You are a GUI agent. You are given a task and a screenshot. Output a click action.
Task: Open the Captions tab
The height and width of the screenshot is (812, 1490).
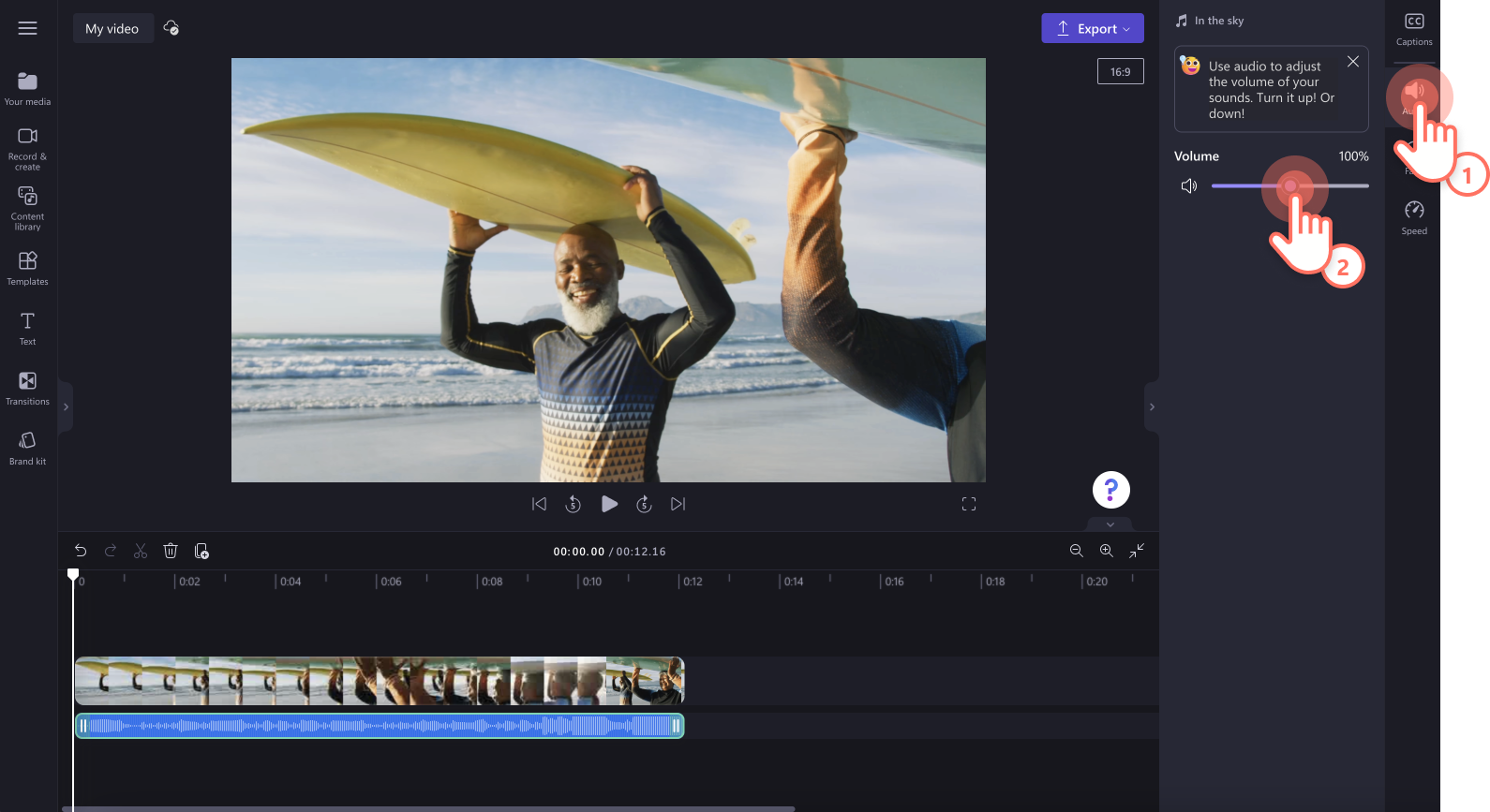(1414, 29)
